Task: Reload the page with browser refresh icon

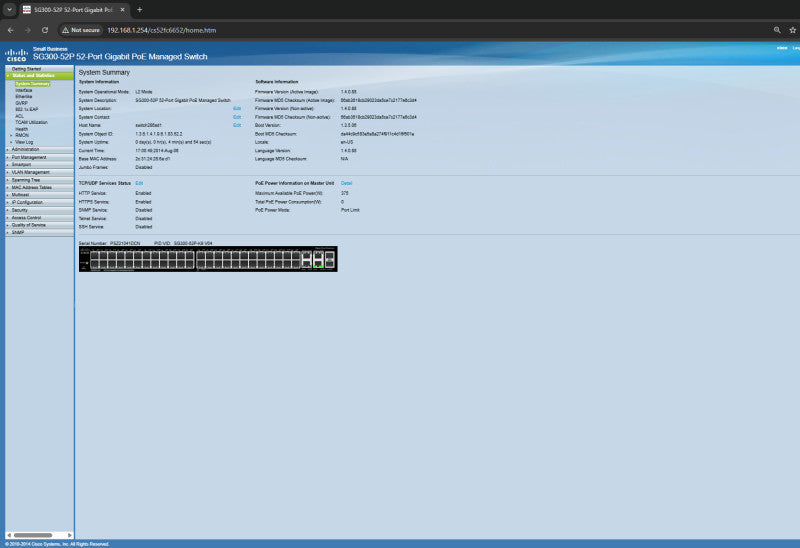Action: click(45, 30)
